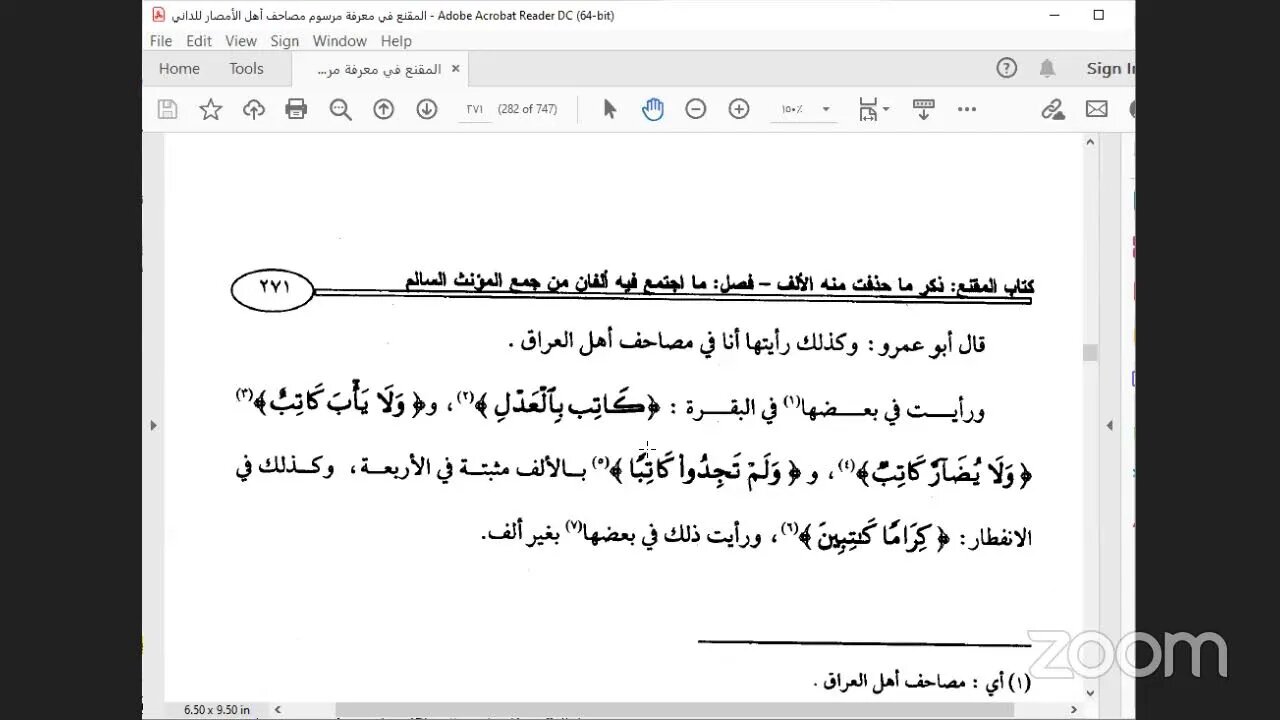Viewport: 1280px width, 720px height.
Task: Open find text magnifier icon
Action: (x=340, y=110)
